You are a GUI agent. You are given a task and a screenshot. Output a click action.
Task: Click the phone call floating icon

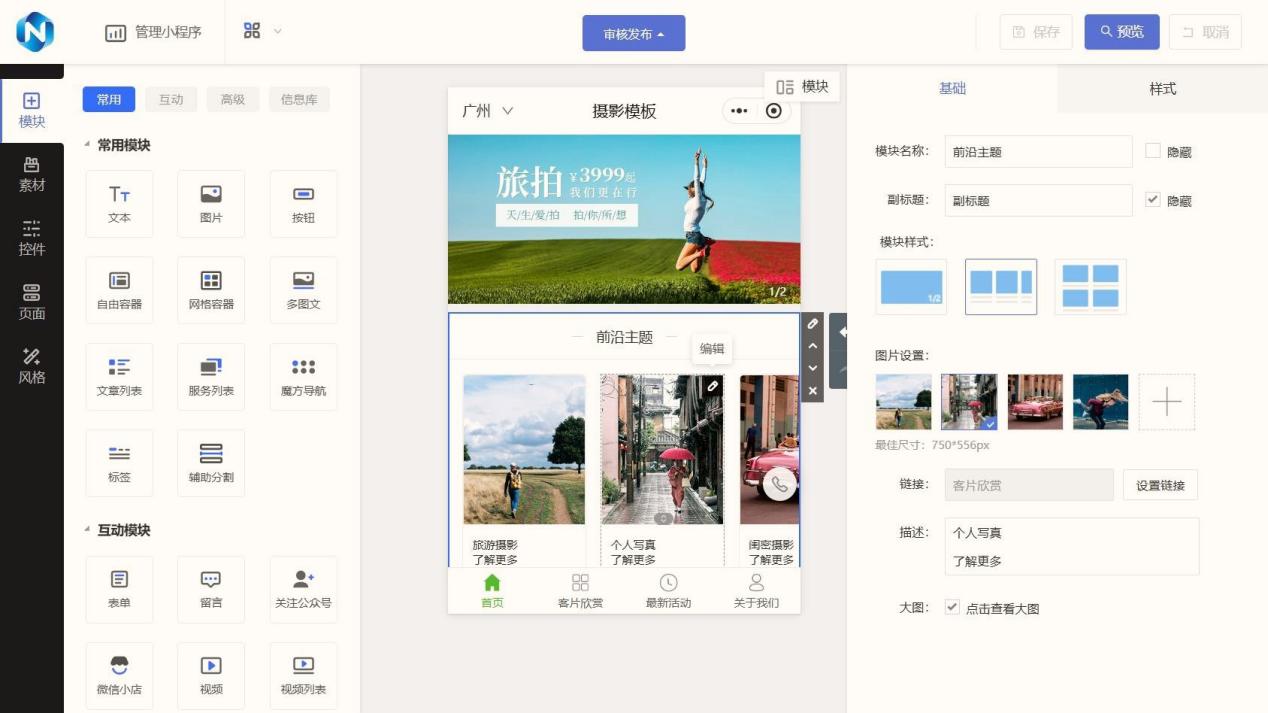pyautogui.click(x=780, y=485)
